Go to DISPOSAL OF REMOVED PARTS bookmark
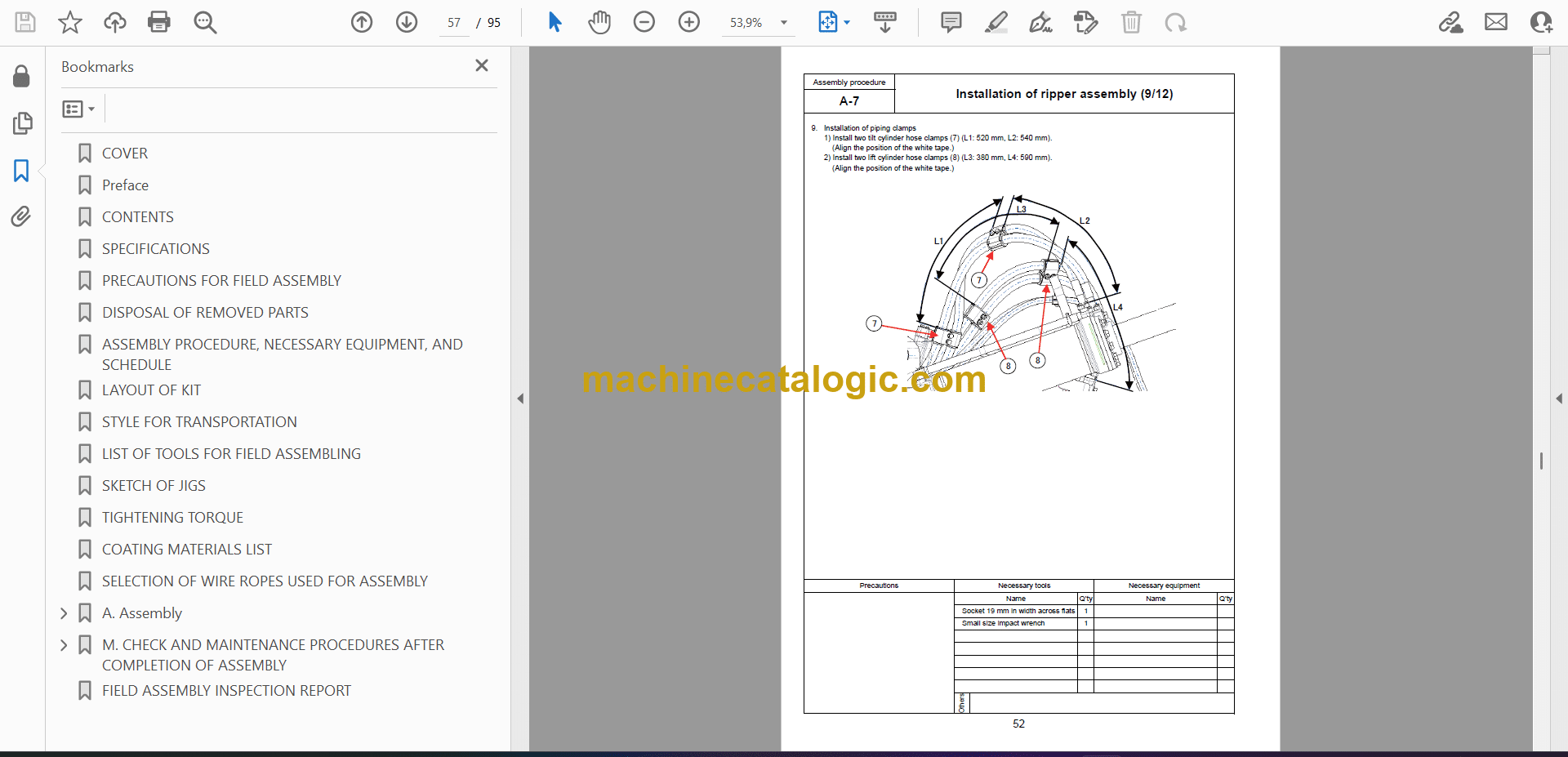 click(205, 313)
